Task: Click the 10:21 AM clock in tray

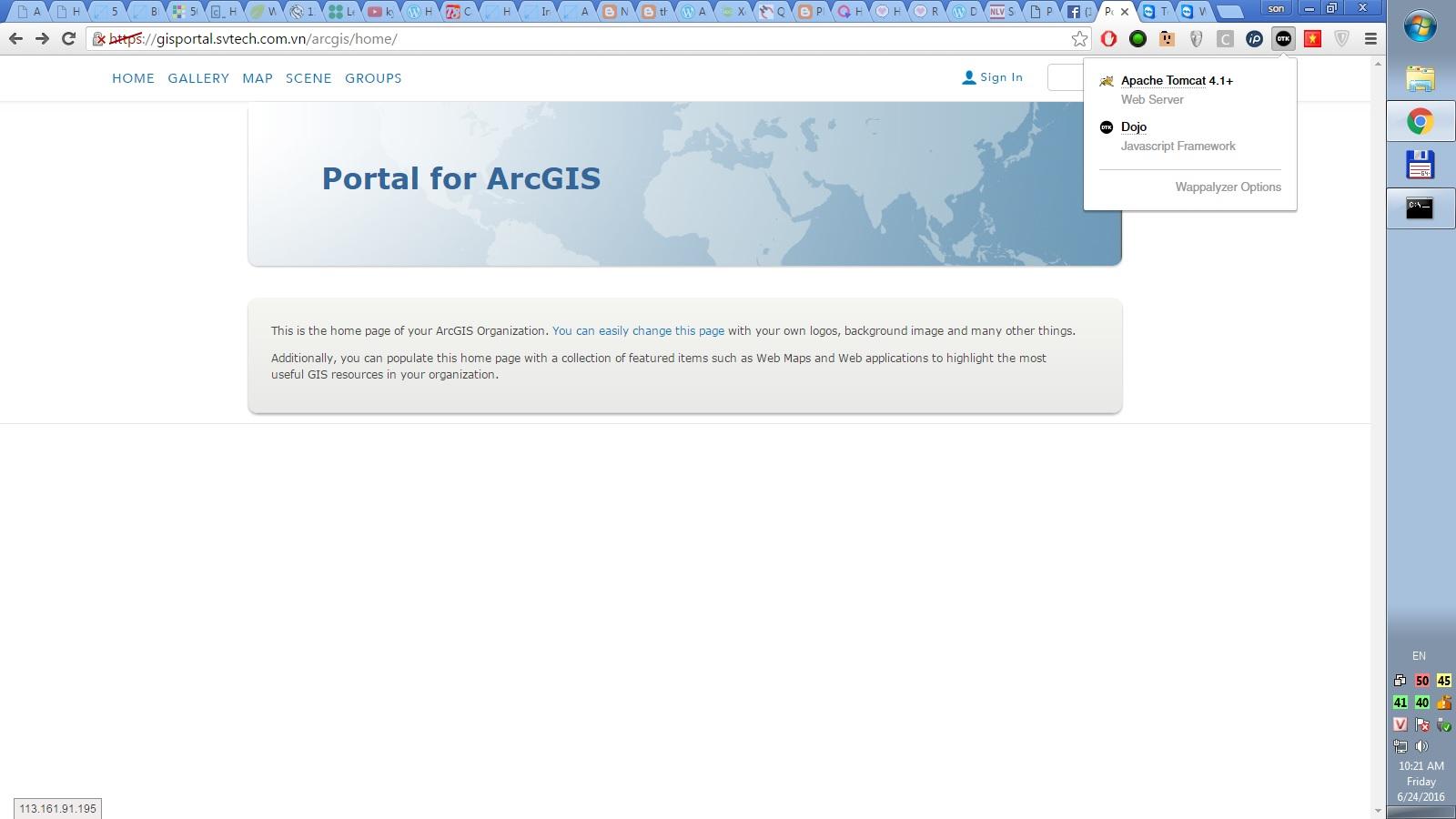Action: [x=1421, y=766]
